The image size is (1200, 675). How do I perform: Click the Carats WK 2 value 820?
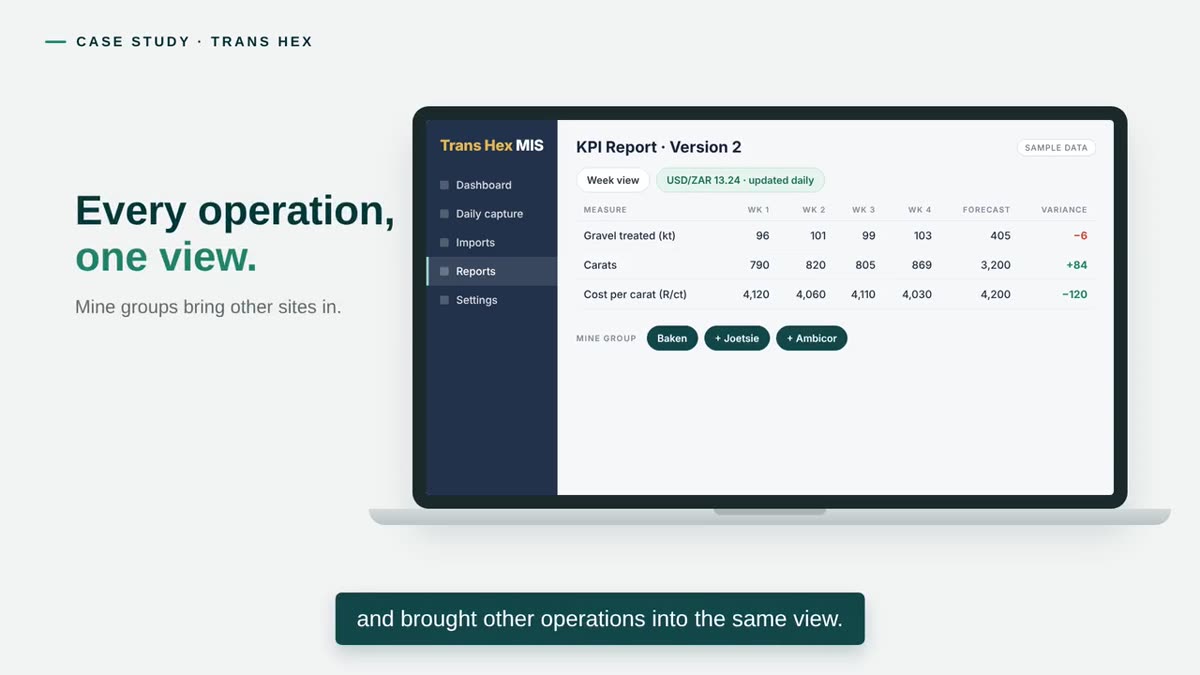pyautogui.click(x=816, y=265)
